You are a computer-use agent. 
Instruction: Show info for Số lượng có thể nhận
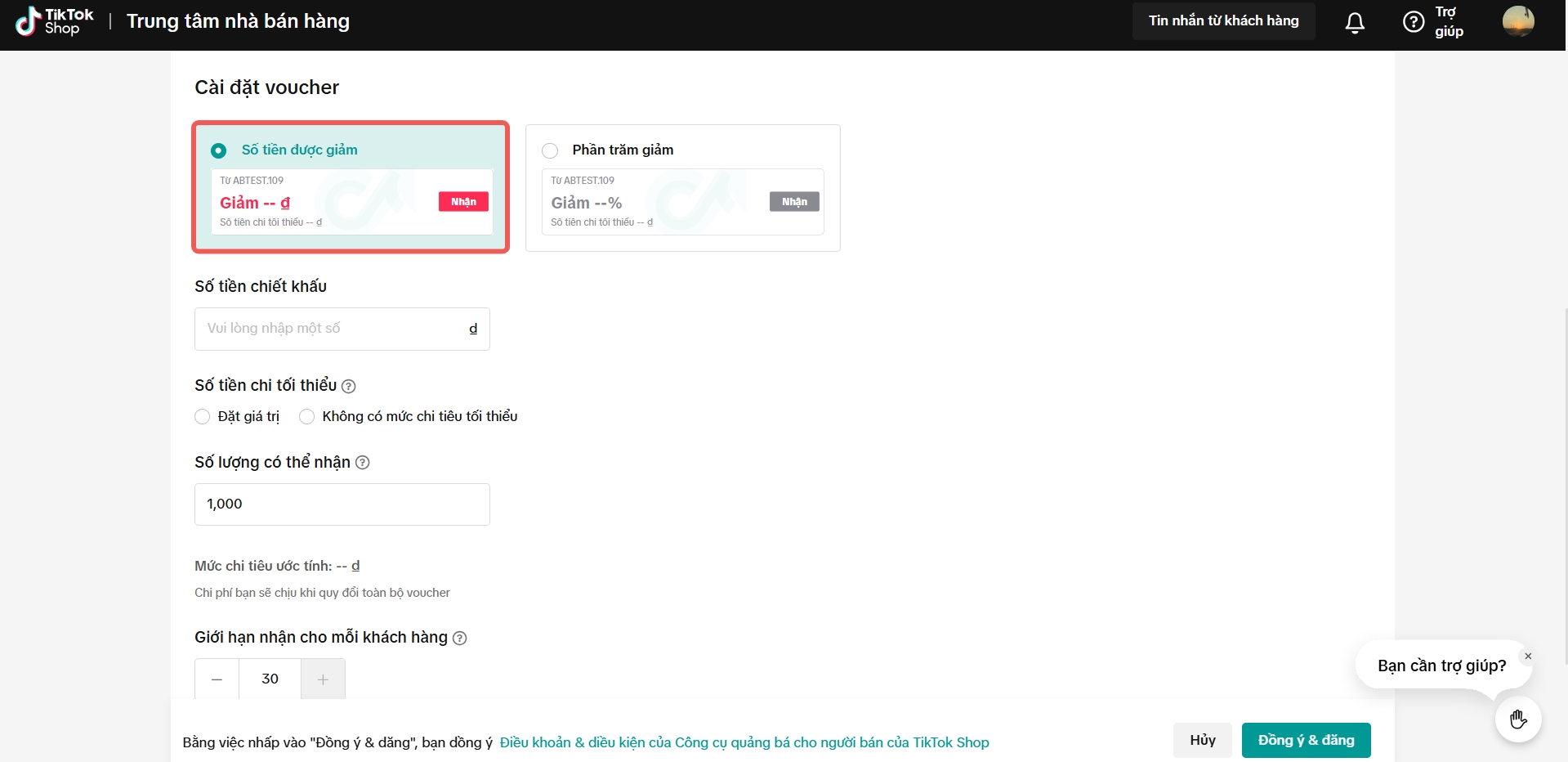tap(363, 463)
